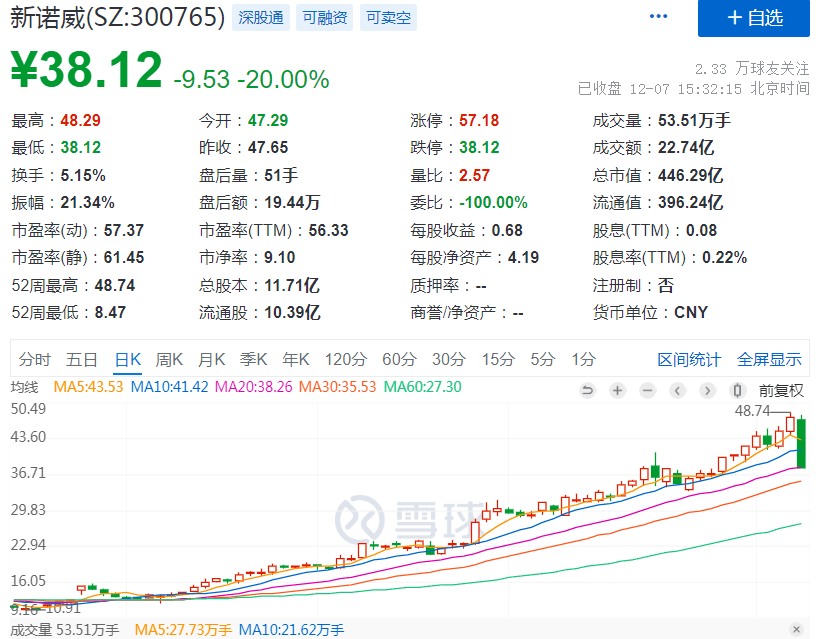Click the MA10:41.42 indicator label
Viewport: 822px width, 639px height.
pyautogui.click(x=169, y=387)
